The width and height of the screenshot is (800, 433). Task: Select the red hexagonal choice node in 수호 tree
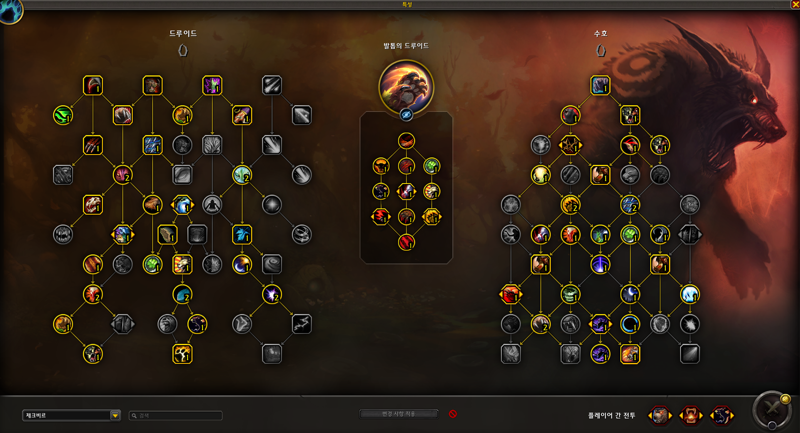511,294
